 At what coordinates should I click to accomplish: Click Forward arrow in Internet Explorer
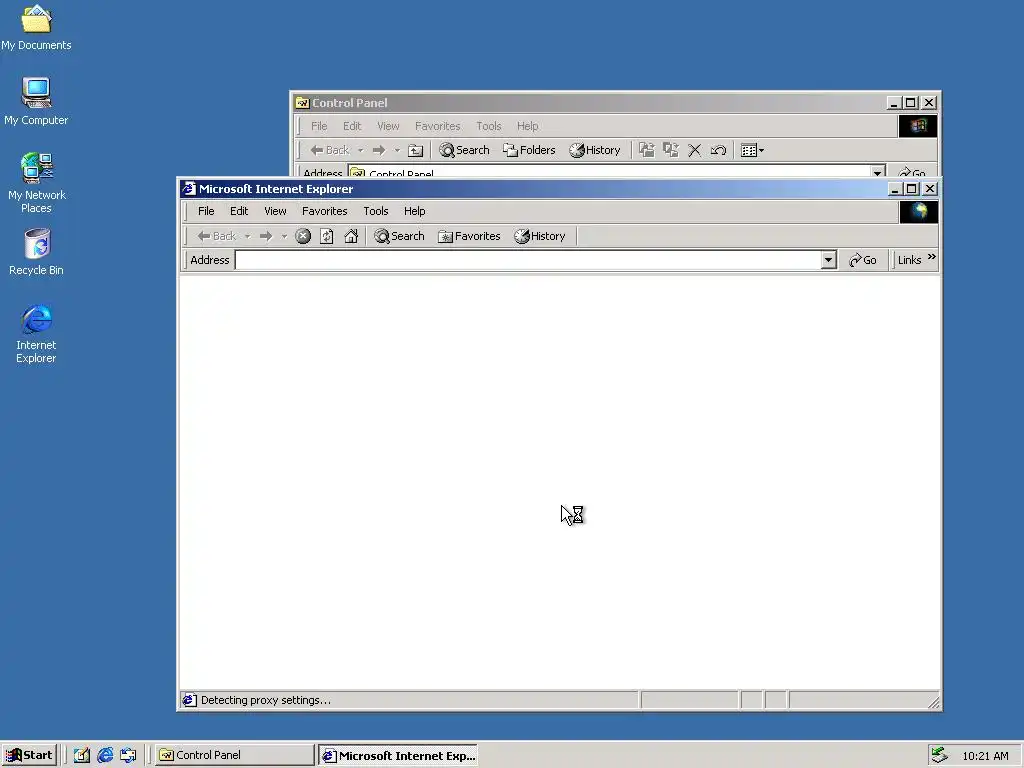point(266,236)
